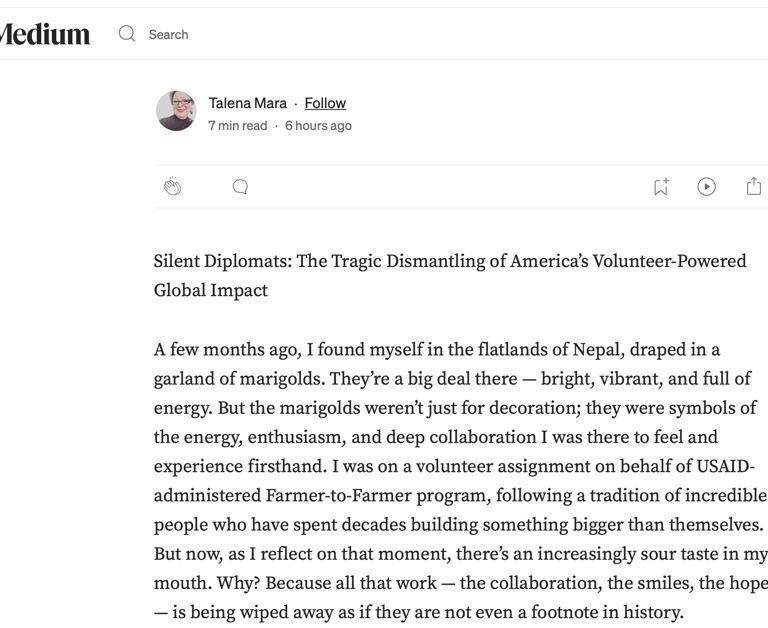Share the story via the share icon
This screenshot has width=768, height=628.
pos(754,187)
